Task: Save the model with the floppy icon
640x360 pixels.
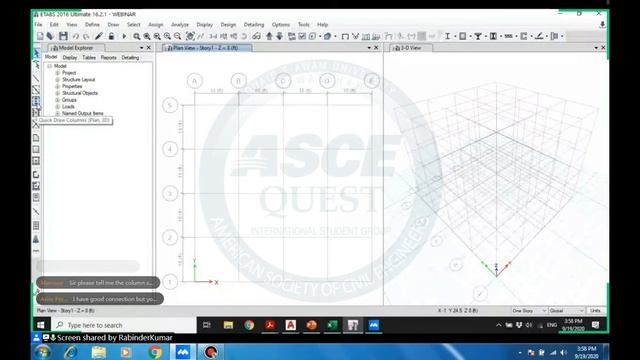Action: [63, 36]
